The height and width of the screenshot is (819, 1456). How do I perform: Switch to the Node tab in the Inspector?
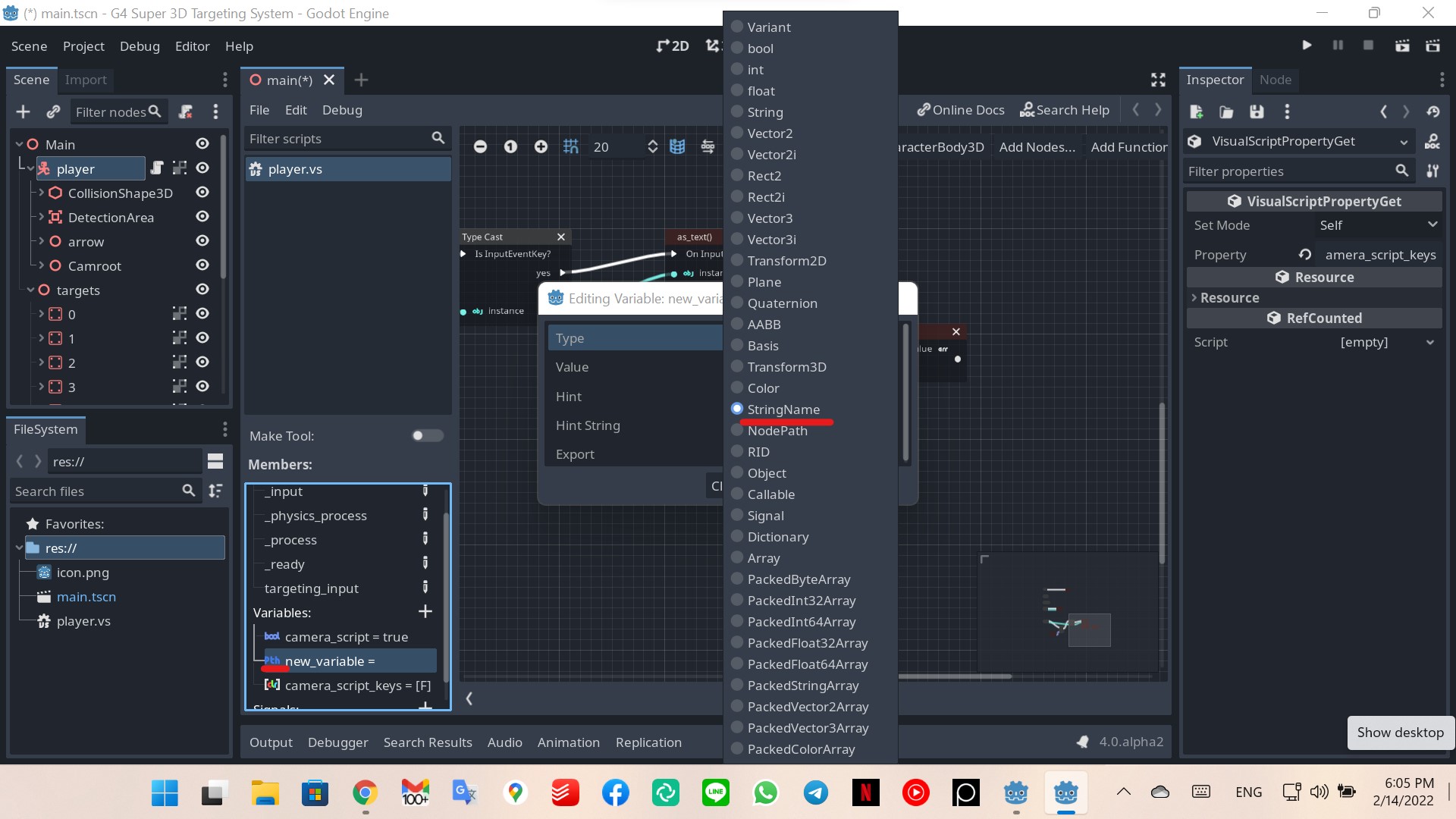point(1276,80)
